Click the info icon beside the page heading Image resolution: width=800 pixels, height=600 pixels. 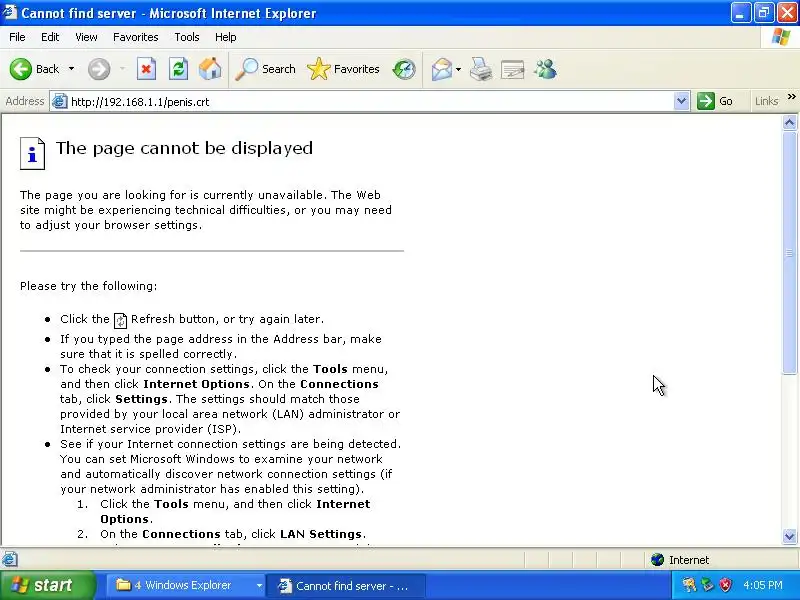click(33, 153)
